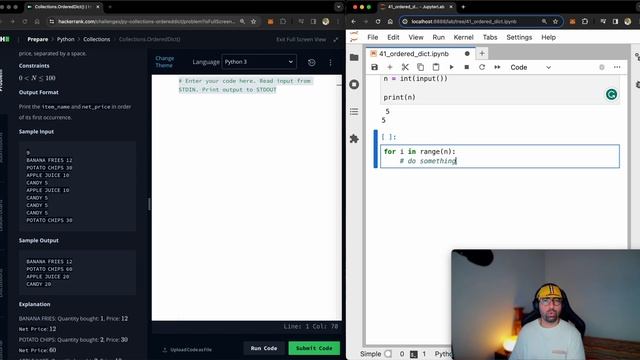This screenshot has width=640, height=360.
Task: Open the Kernel menu
Action: (463, 37)
